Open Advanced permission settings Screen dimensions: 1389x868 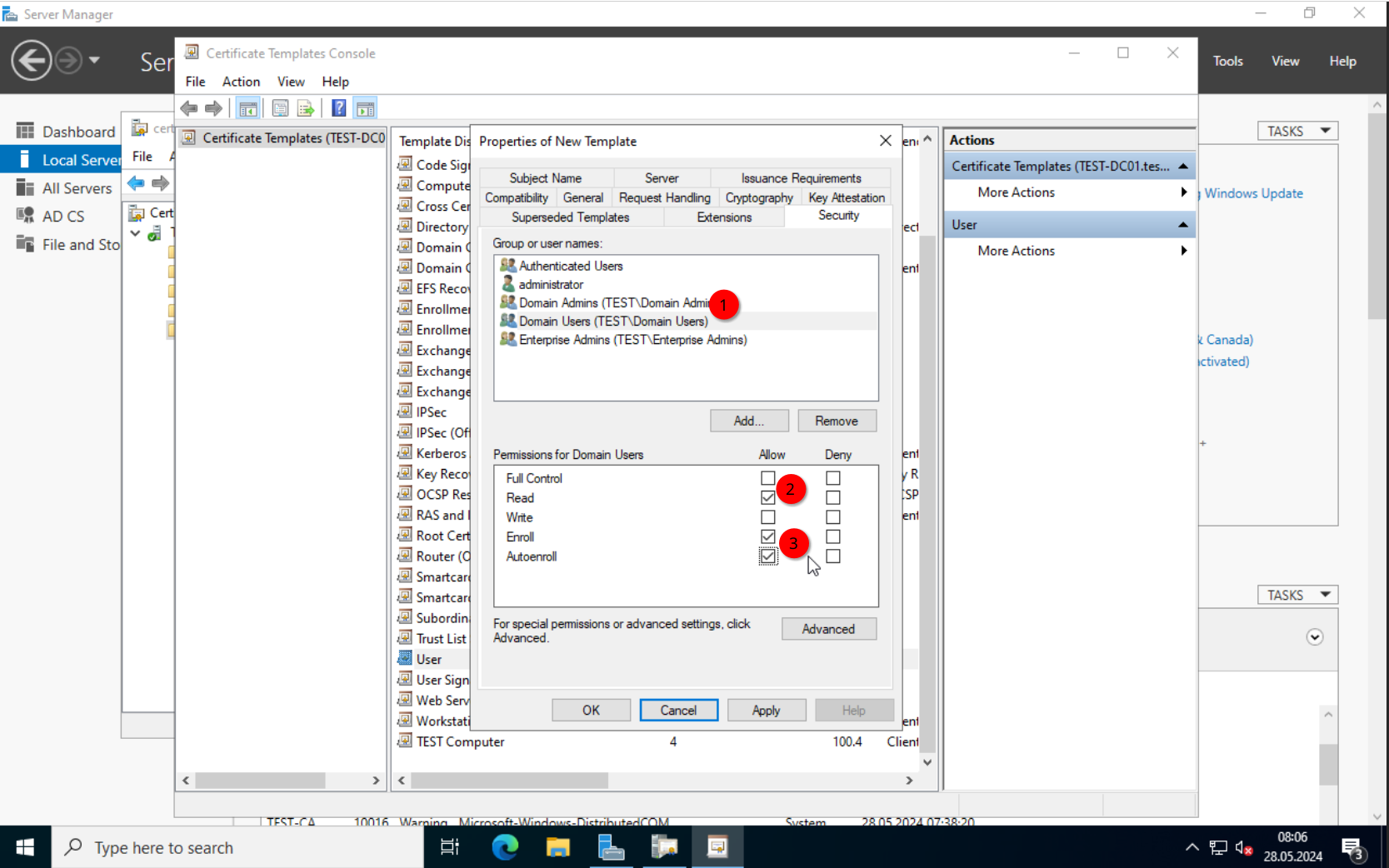click(829, 629)
